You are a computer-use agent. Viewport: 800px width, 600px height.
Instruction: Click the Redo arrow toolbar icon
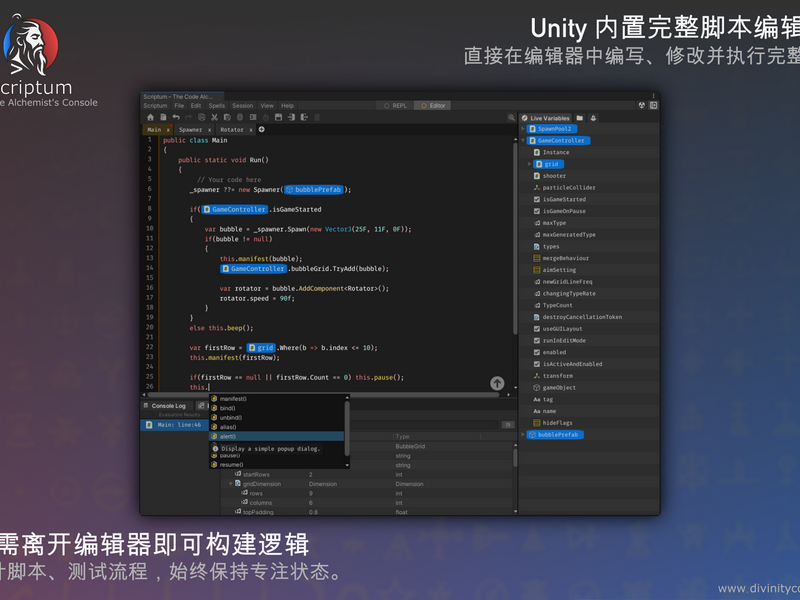coord(188,117)
